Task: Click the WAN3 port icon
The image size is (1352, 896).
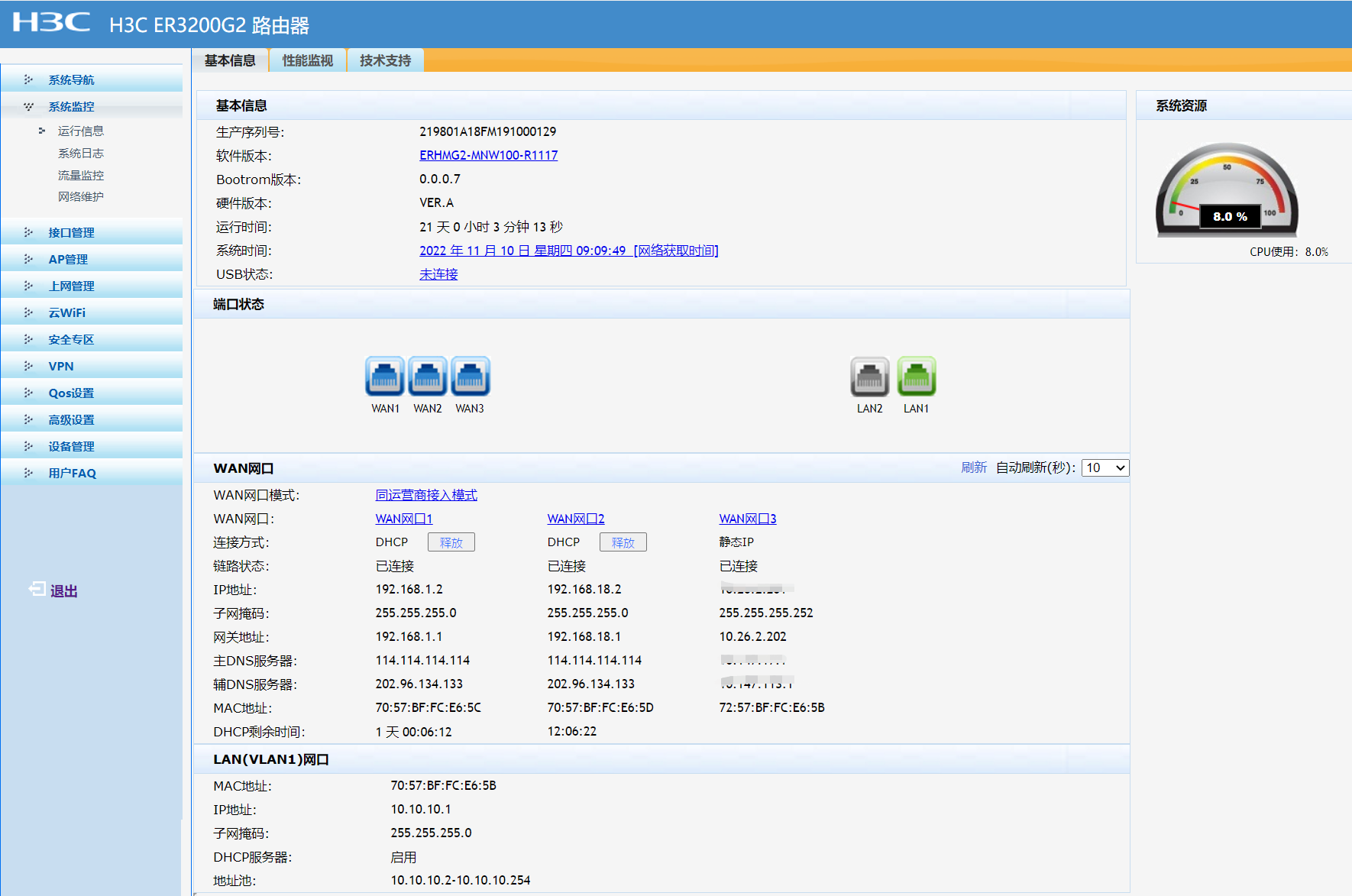Action: point(471,376)
